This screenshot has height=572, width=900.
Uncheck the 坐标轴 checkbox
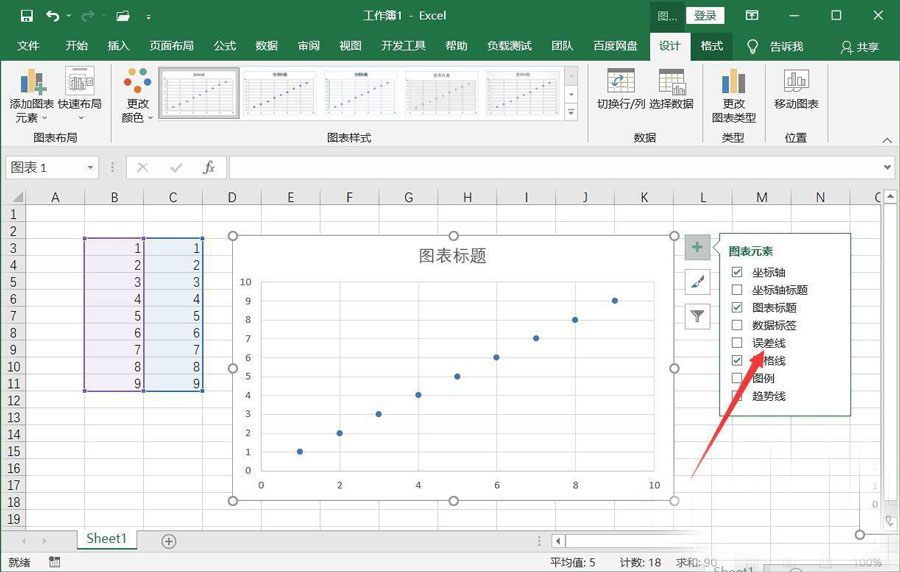pos(737,272)
